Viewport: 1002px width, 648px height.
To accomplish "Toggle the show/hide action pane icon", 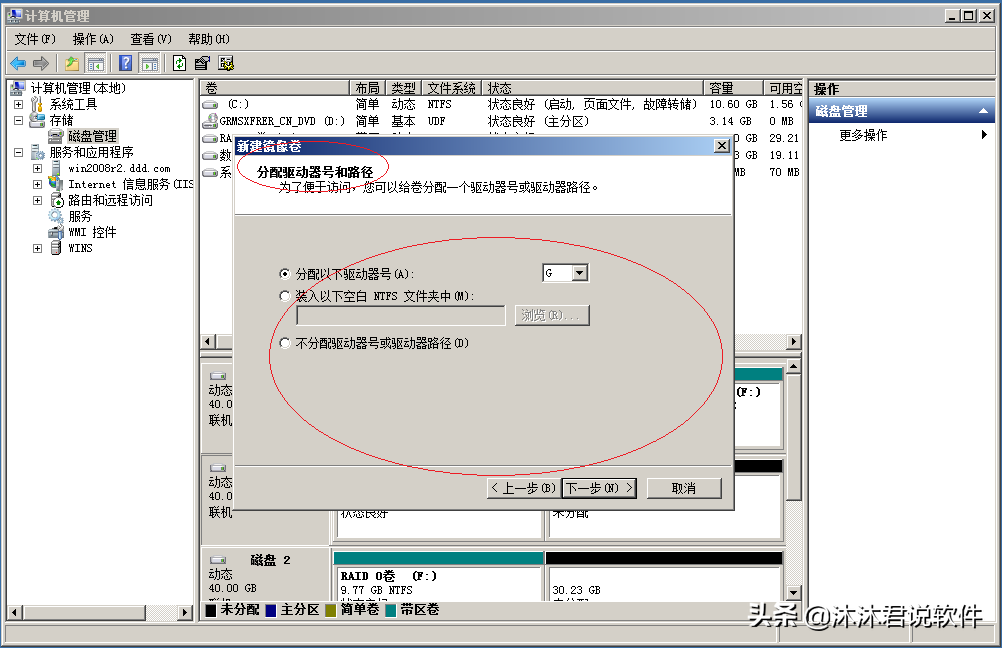I will (150, 63).
